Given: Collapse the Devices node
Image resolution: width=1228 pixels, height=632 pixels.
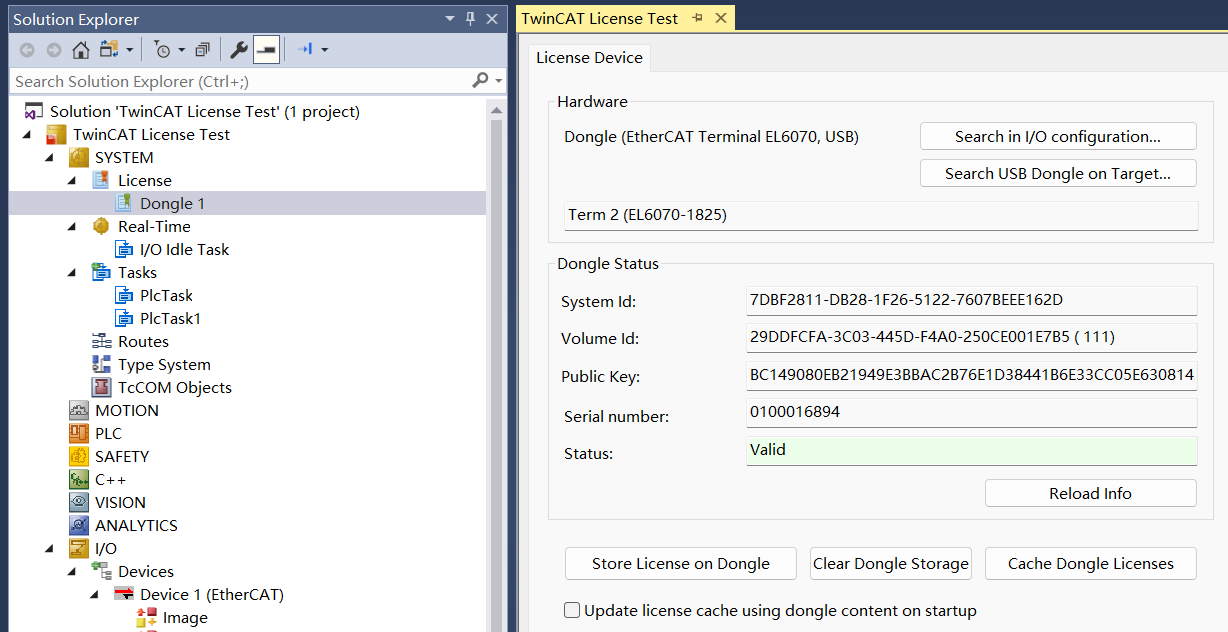Looking at the screenshot, I should [73, 572].
